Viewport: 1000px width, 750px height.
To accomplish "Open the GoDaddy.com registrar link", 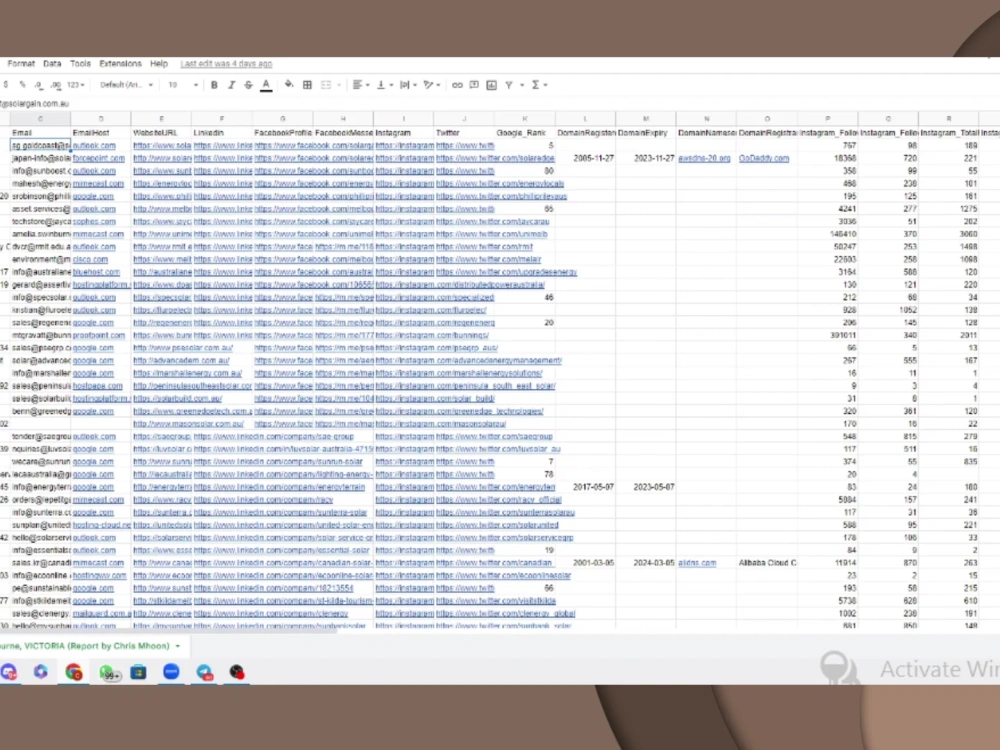I will (764, 158).
